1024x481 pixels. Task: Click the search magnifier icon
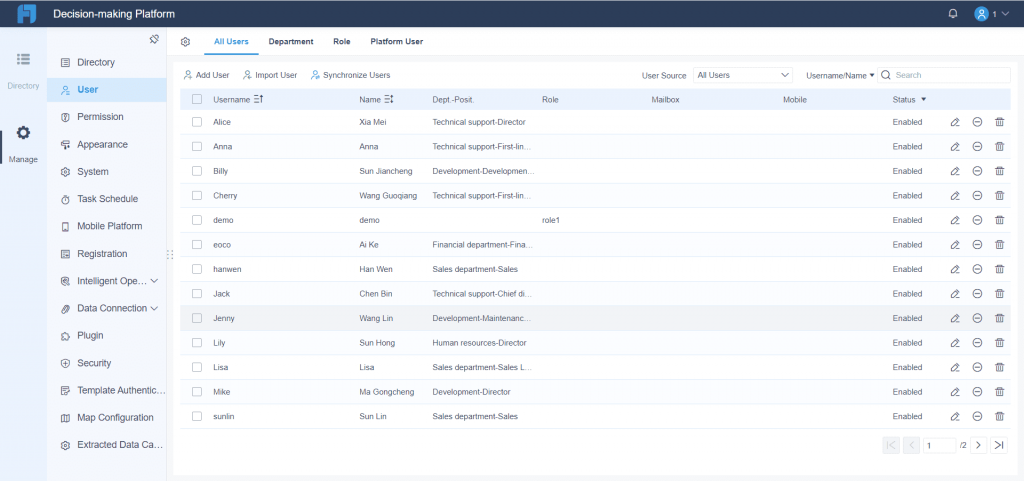[886, 75]
